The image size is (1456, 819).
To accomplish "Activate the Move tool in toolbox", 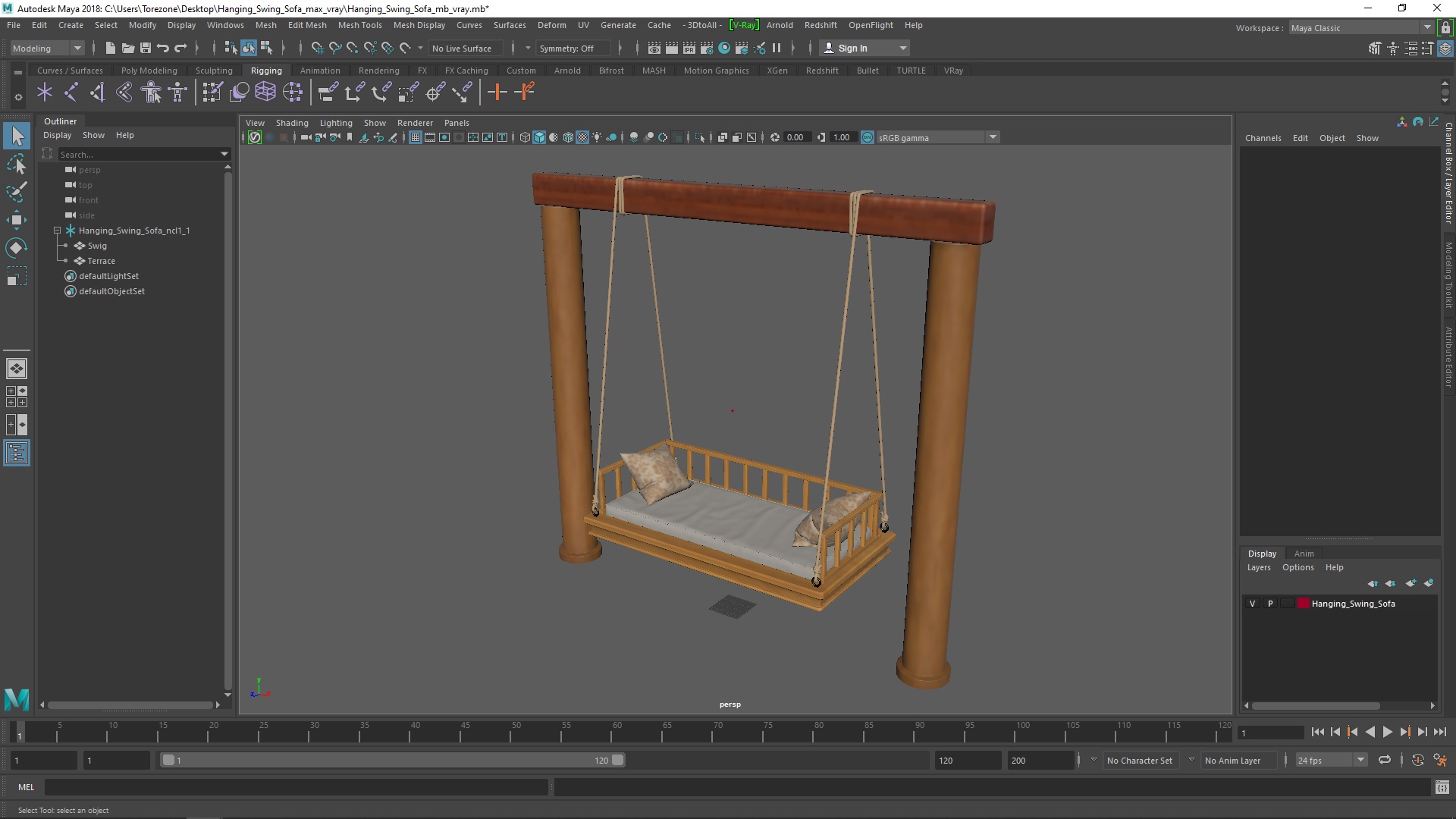I will click(x=17, y=220).
